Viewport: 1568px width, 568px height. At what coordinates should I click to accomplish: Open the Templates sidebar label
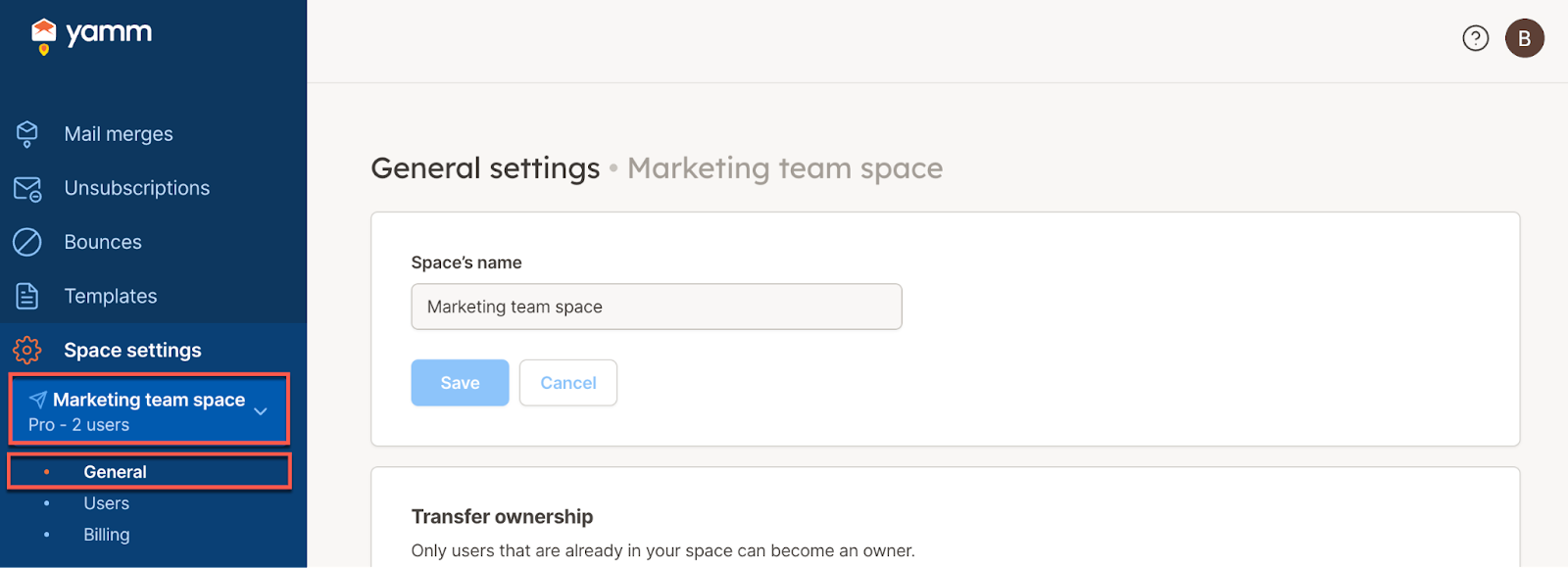[111, 296]
